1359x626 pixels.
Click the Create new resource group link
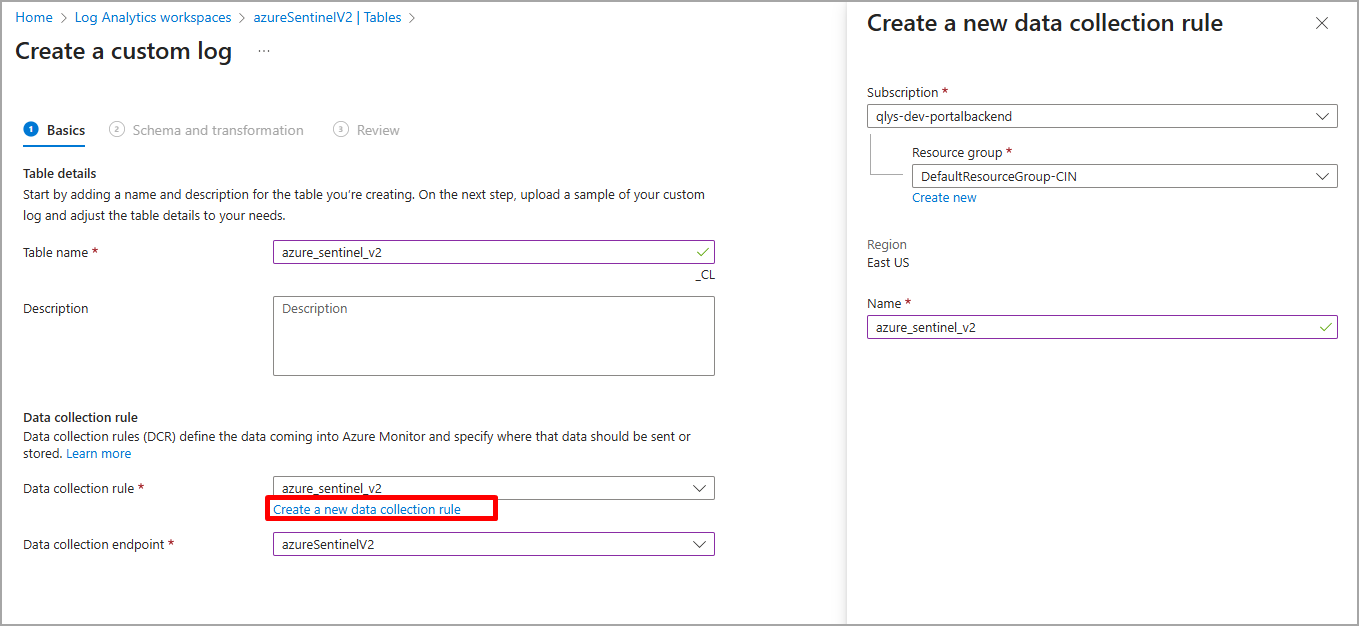coord(944,198)
